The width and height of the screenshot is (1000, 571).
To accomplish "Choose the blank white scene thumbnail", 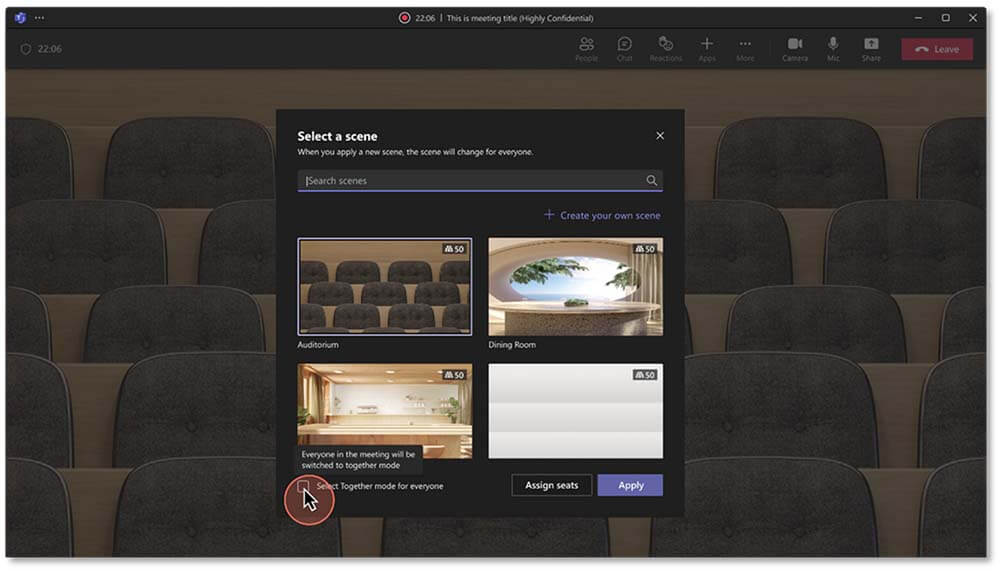I will (575, 411).
